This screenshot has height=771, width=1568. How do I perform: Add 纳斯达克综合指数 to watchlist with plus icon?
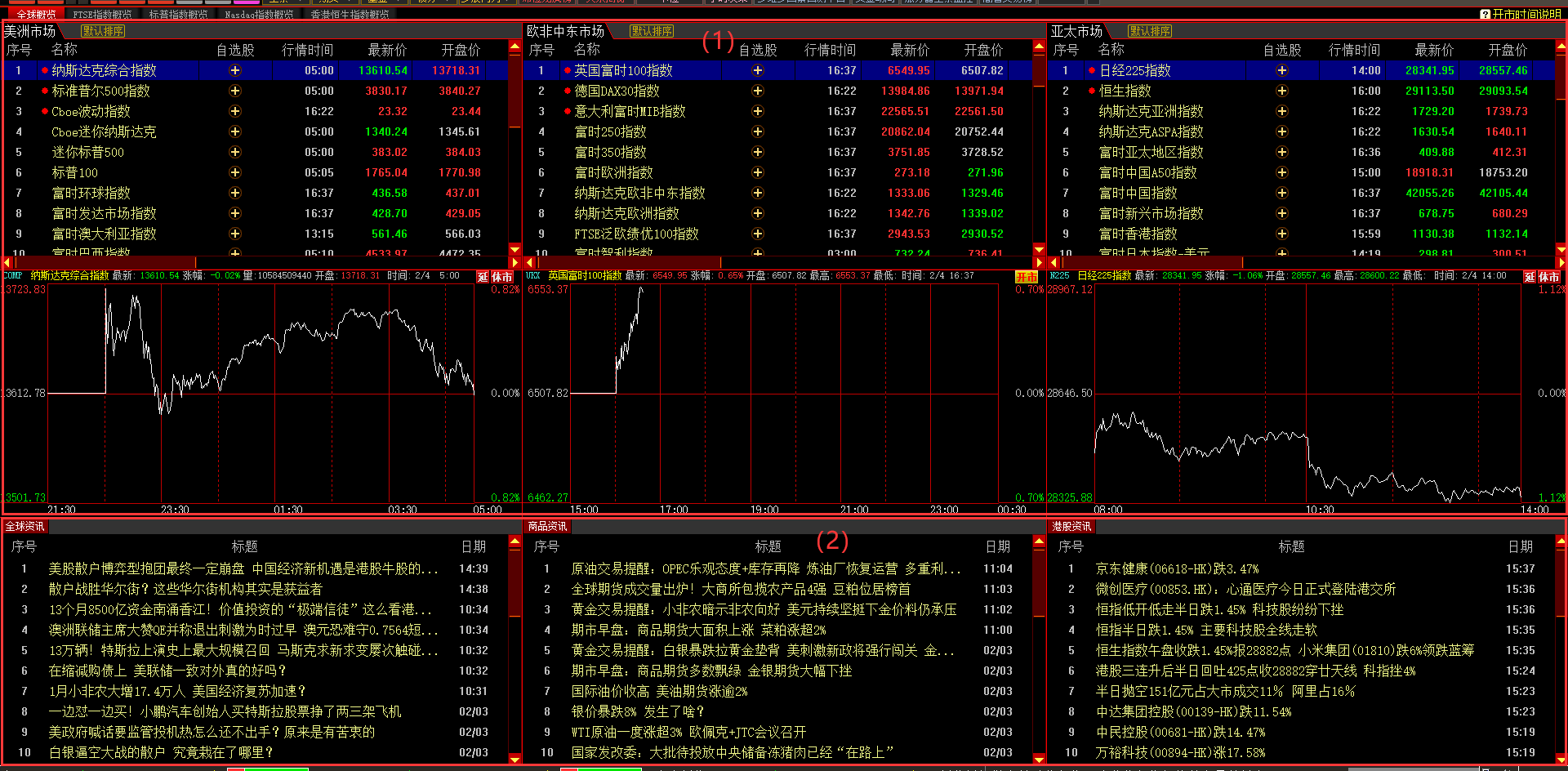pos(235,70)
